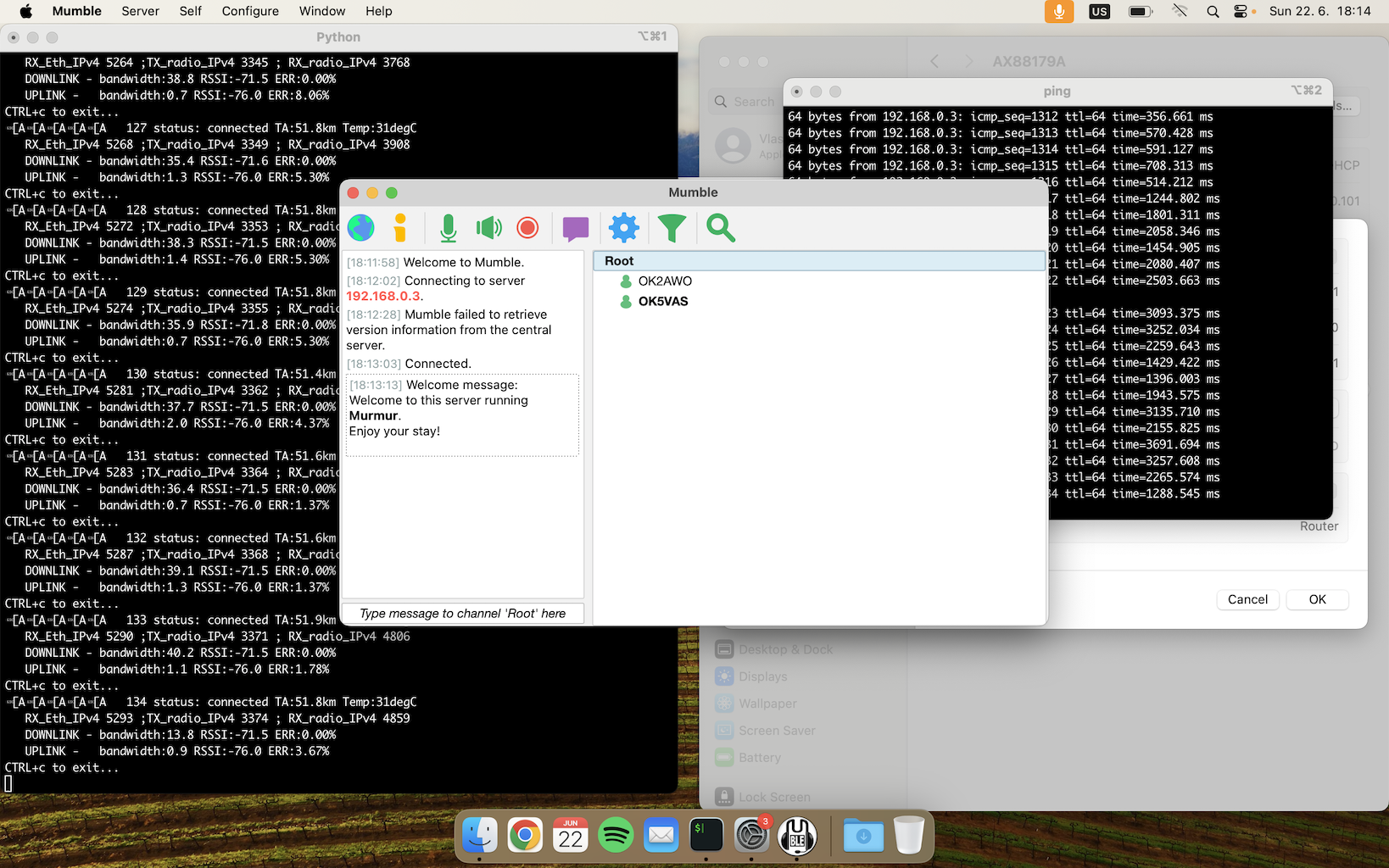
Task: Open the Mumble connect globe icon
Action: point(360,227)
